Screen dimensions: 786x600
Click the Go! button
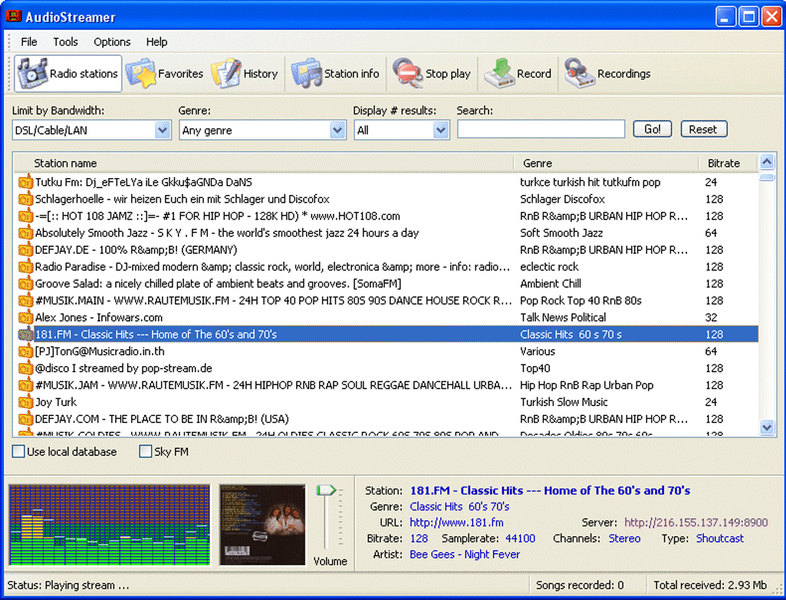[x=652, y=129]
